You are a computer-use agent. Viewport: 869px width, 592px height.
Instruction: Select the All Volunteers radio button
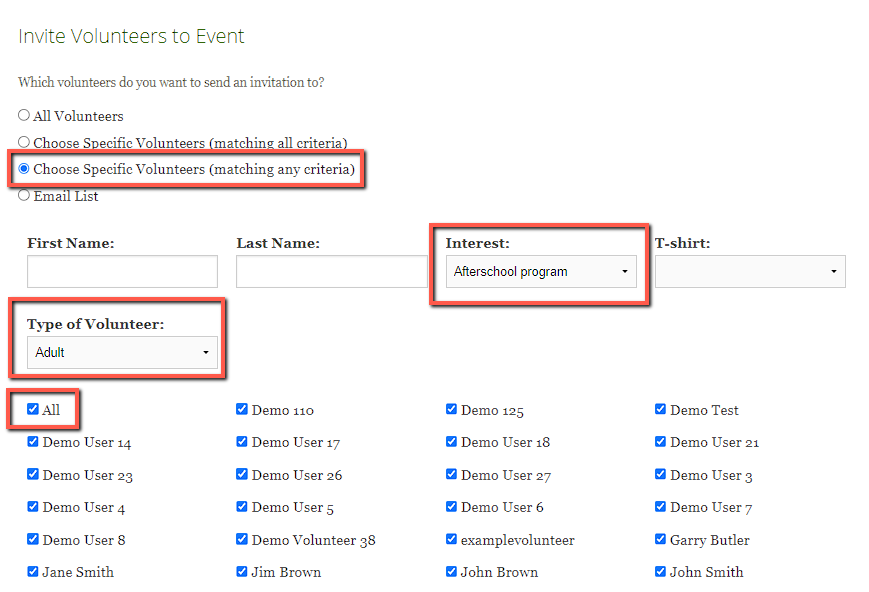tap(24, 116)
